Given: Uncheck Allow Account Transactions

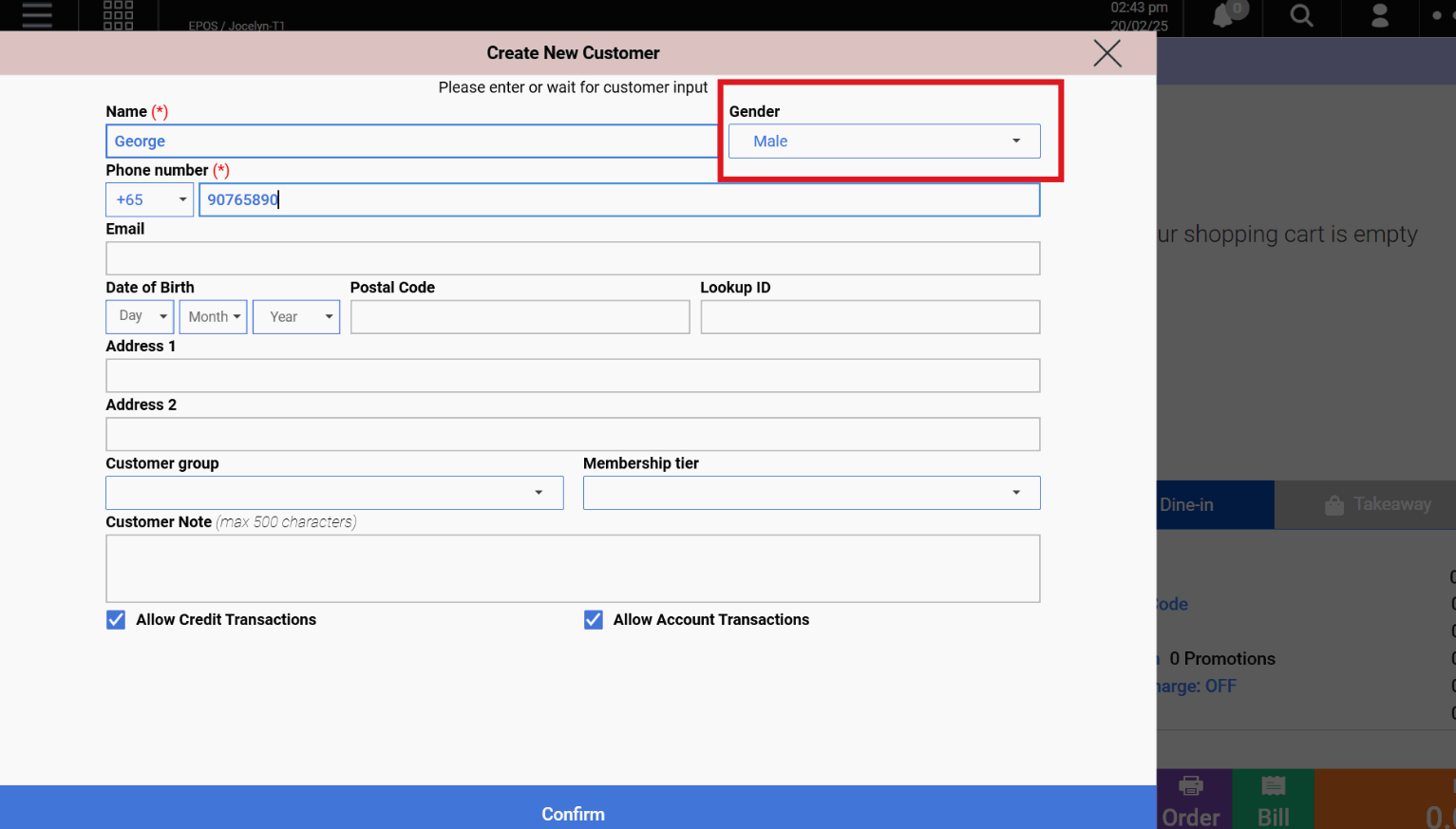Looking at the screenshot, I should pyautogui.click(x=594, y=620).
